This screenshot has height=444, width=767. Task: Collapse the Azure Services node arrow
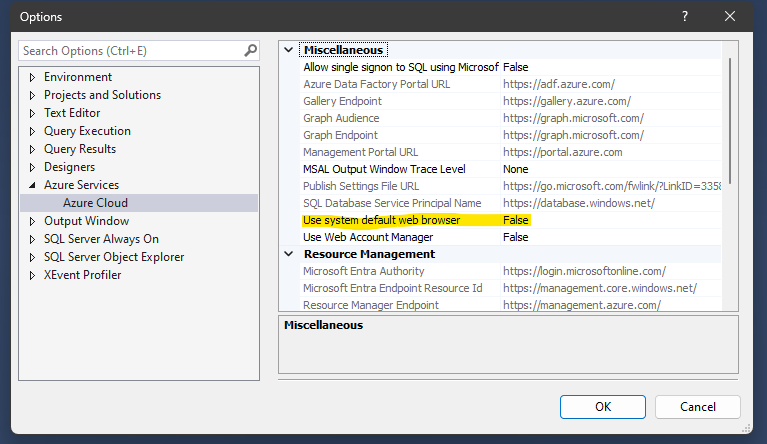pos(32,185)
